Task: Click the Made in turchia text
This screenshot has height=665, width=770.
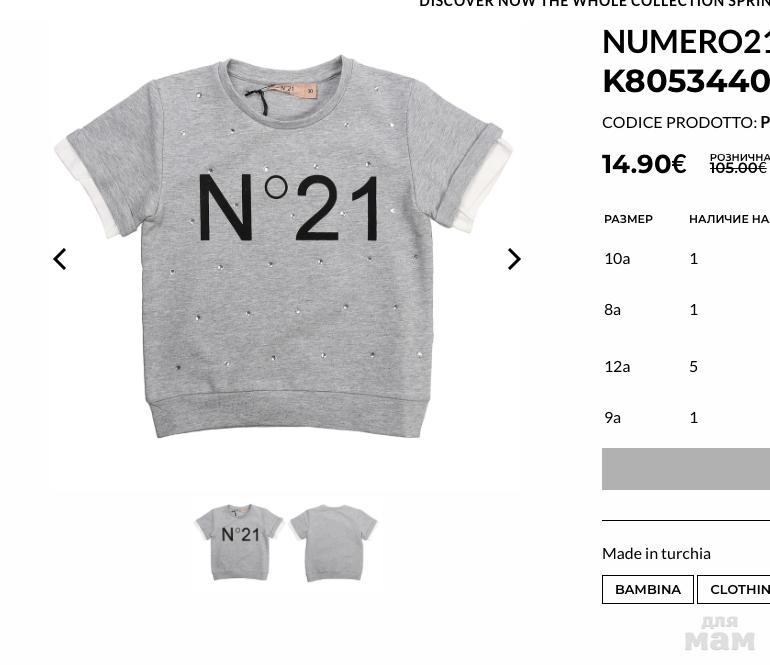Action: coord(656,554)
